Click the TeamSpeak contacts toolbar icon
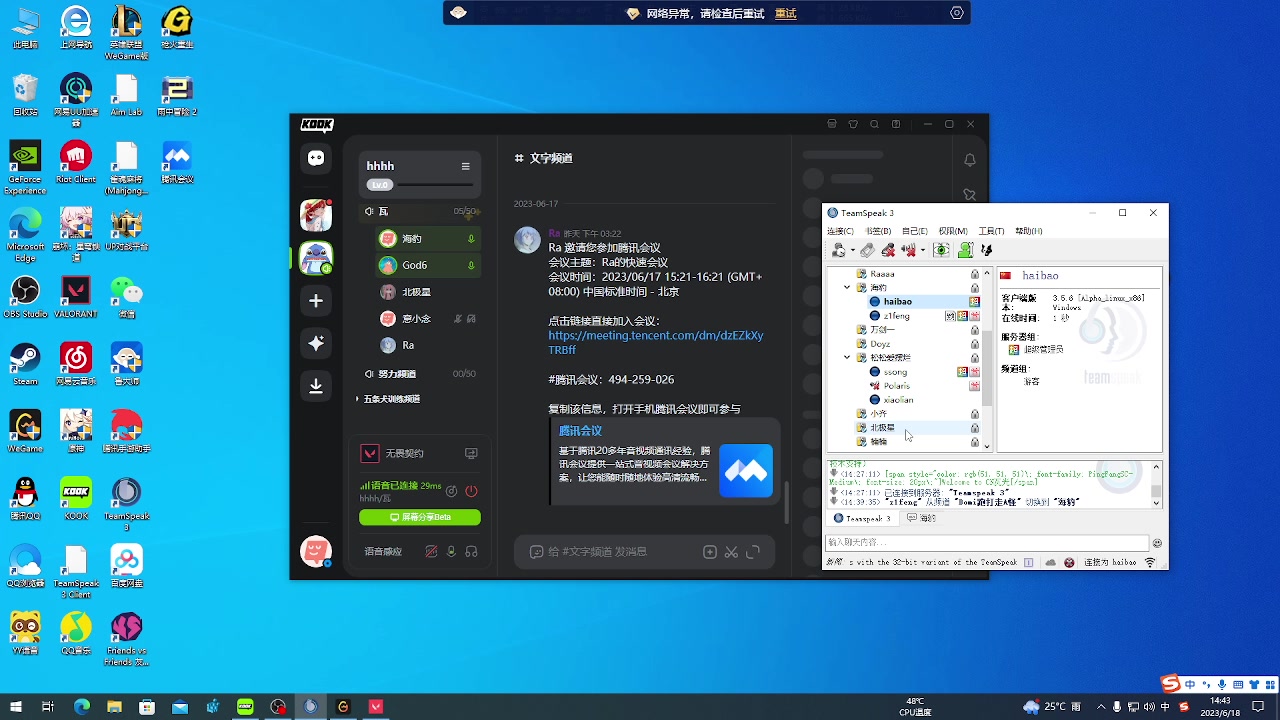Viewport: 1280px width, 720px height. [965, 250]
